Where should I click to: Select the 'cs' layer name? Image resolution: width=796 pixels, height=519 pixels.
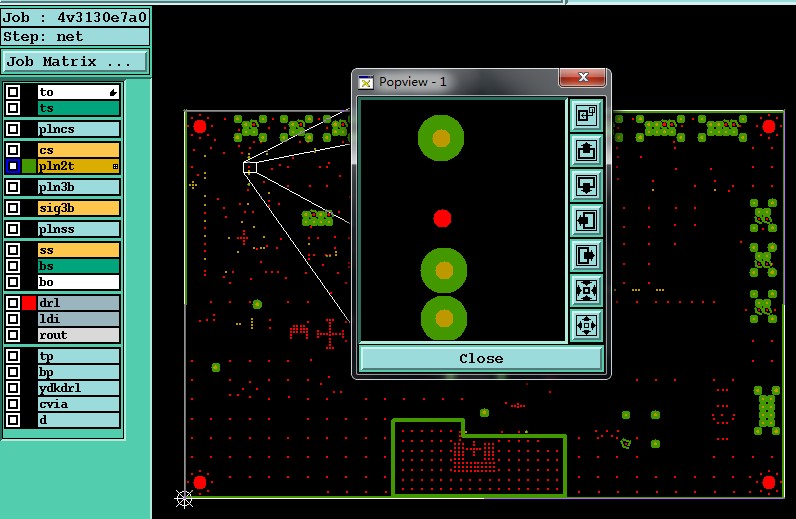click(x=79, y=150)
